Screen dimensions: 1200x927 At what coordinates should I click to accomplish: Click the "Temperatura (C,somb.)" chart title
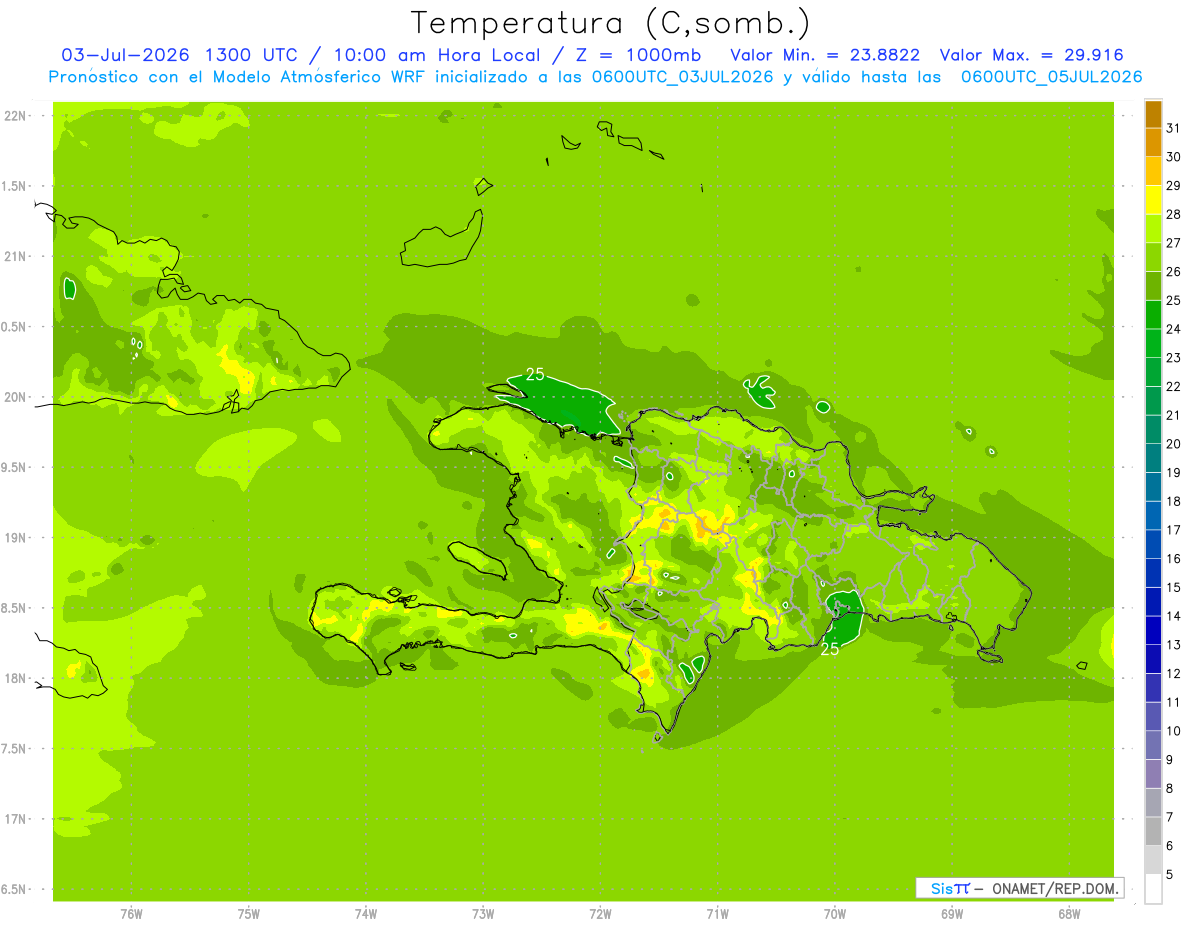(x=611, y=24)
